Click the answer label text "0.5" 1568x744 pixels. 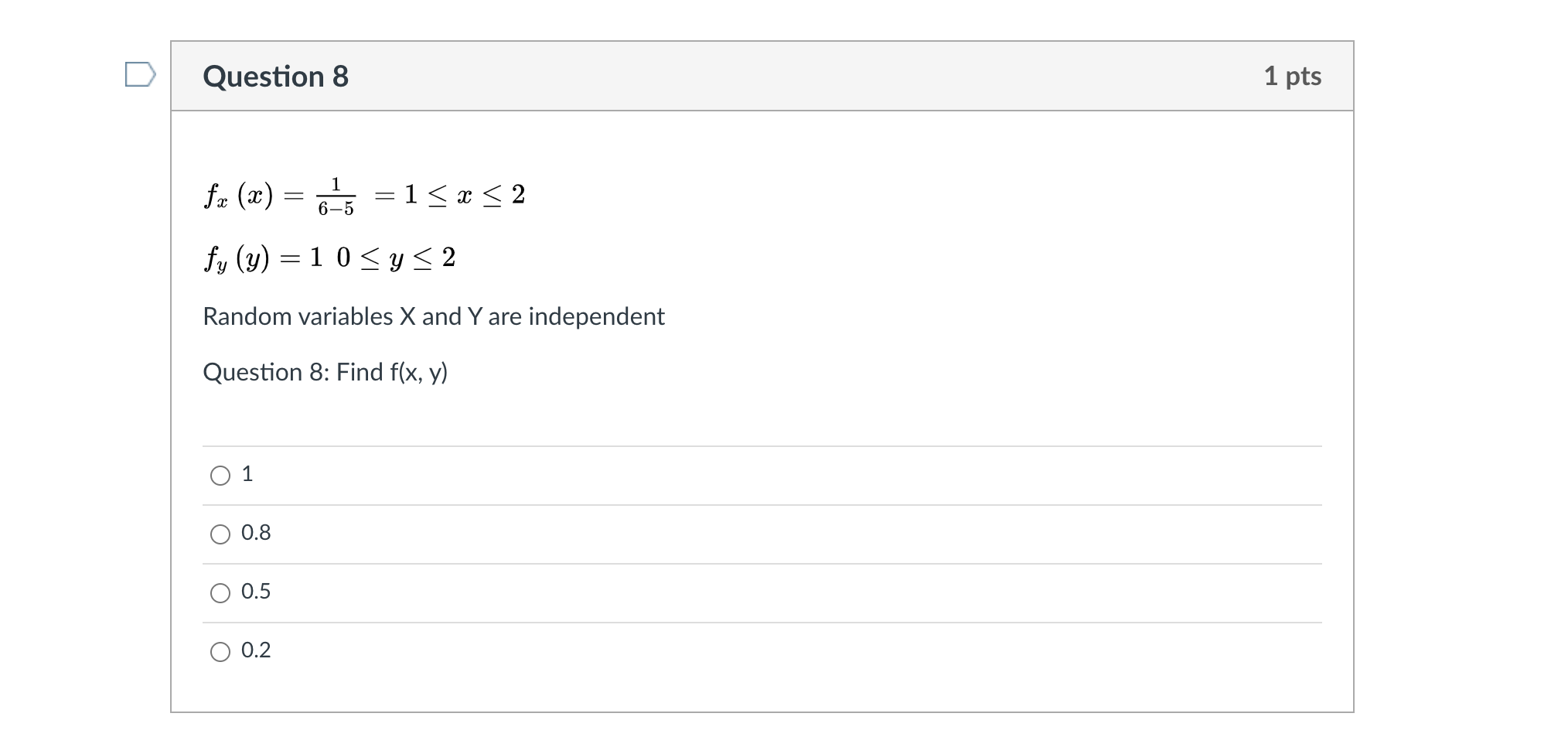[x=256, y=592]
